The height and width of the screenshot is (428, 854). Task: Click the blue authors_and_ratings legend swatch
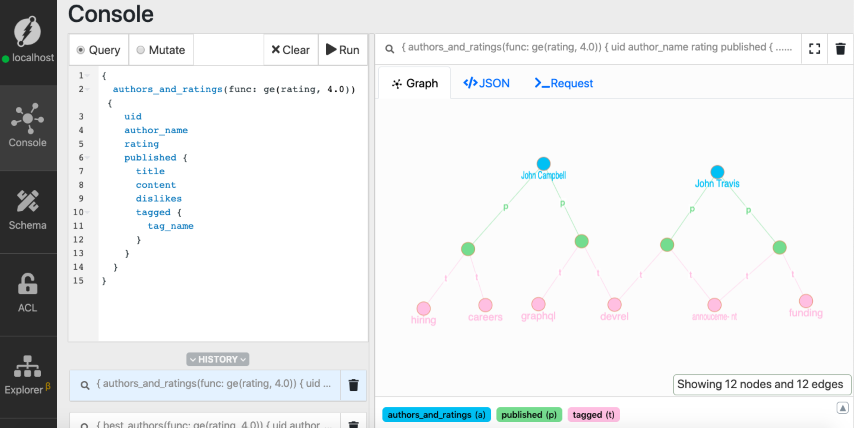[x=436, y=414]
